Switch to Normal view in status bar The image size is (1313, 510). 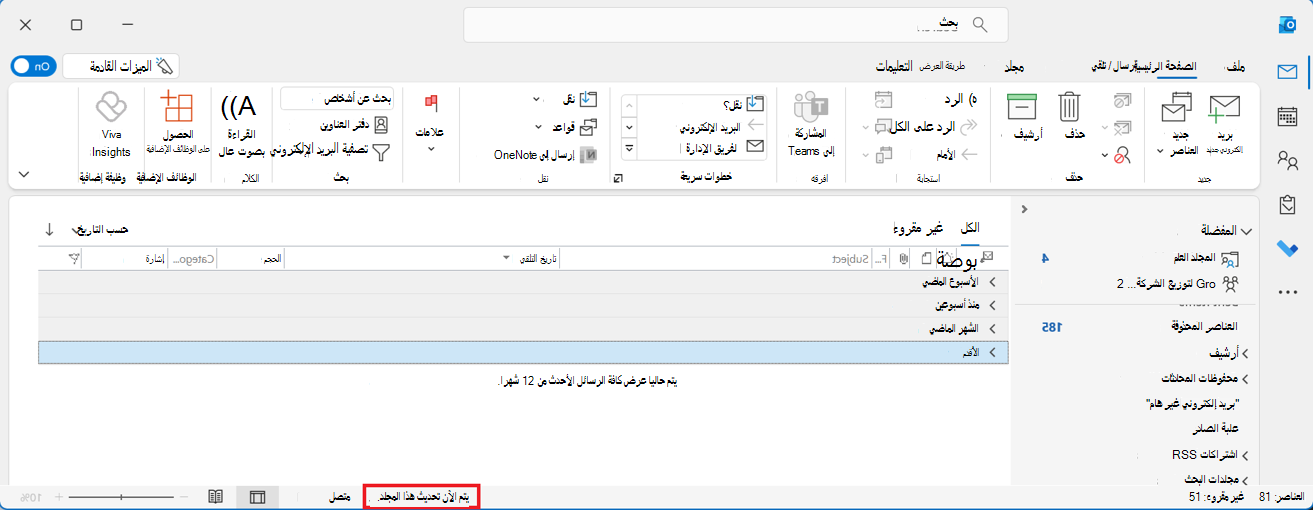click(257, 496)
